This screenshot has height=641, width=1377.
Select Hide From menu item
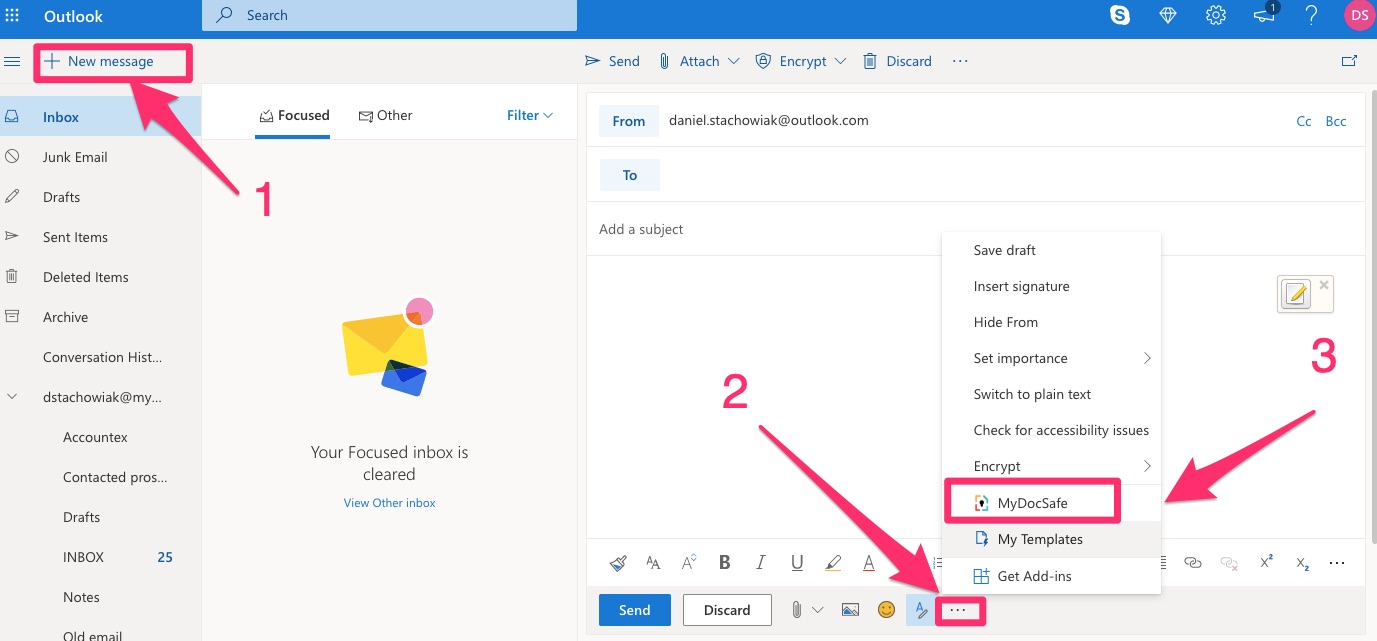point(1051,322)
